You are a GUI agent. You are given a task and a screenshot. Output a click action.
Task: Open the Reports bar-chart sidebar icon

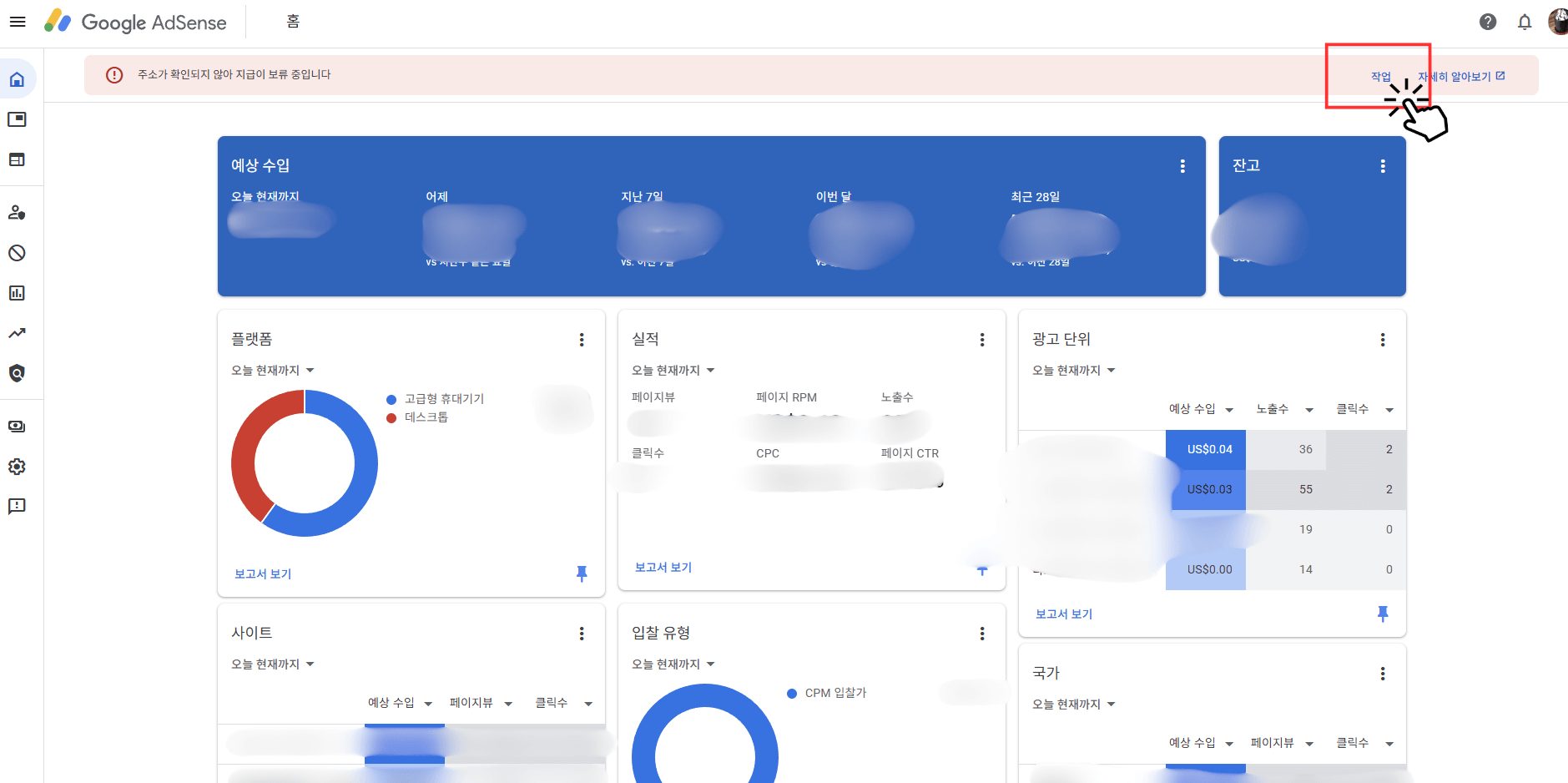[x=18, y=293]
